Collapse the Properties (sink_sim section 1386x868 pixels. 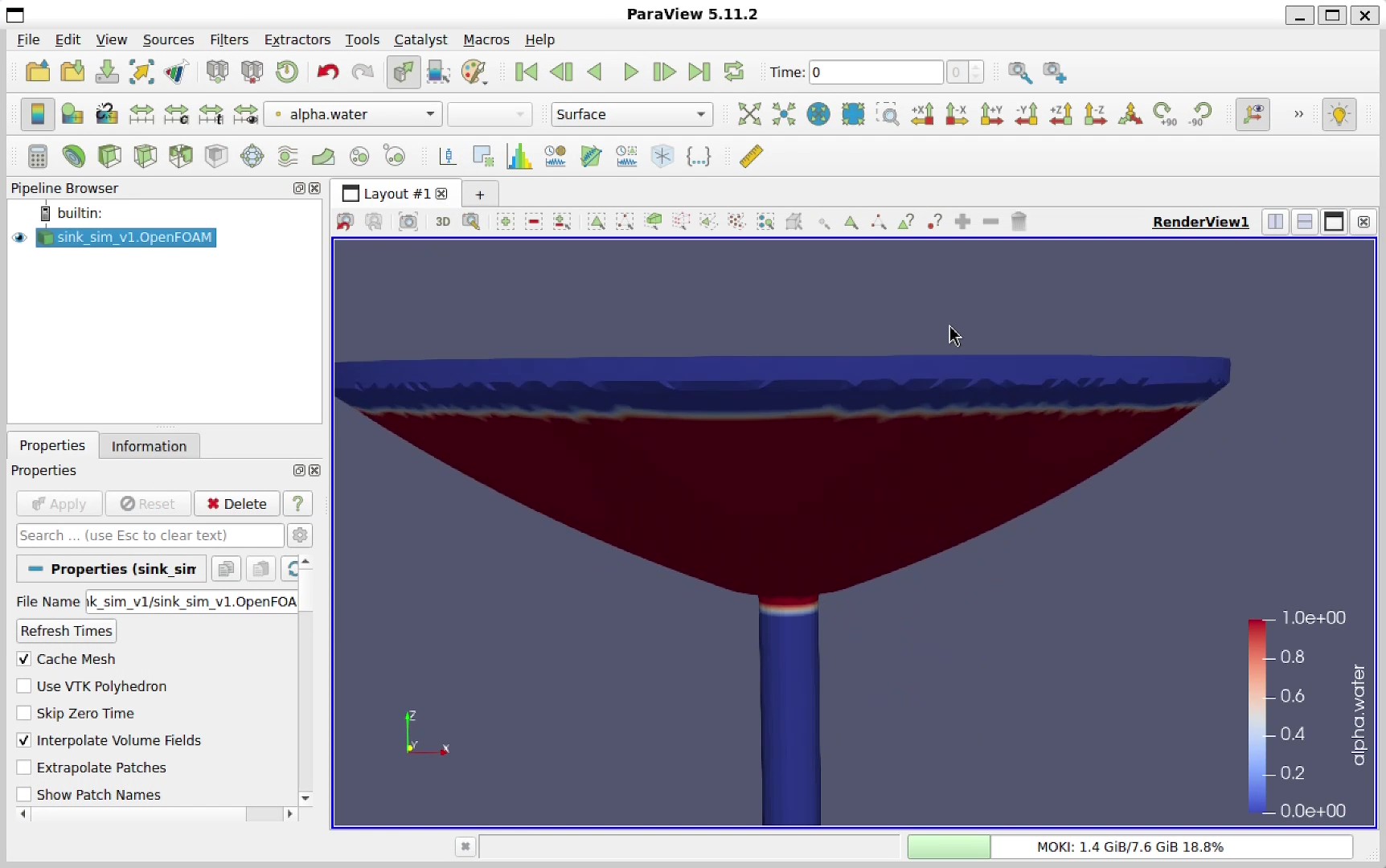(111, 569)
